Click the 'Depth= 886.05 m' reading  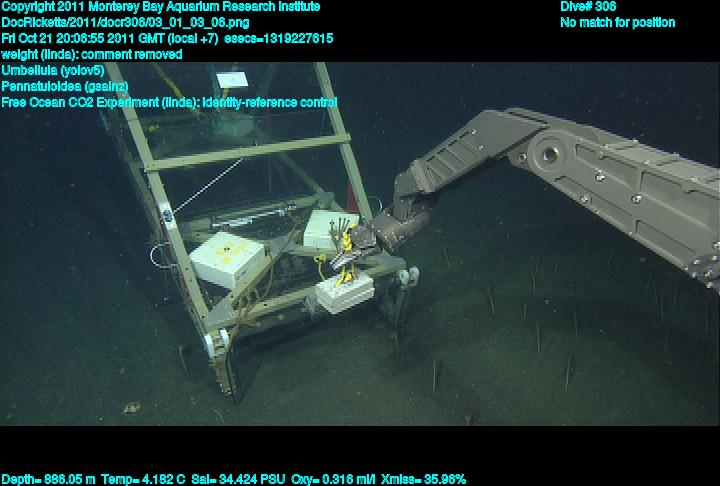48,479
